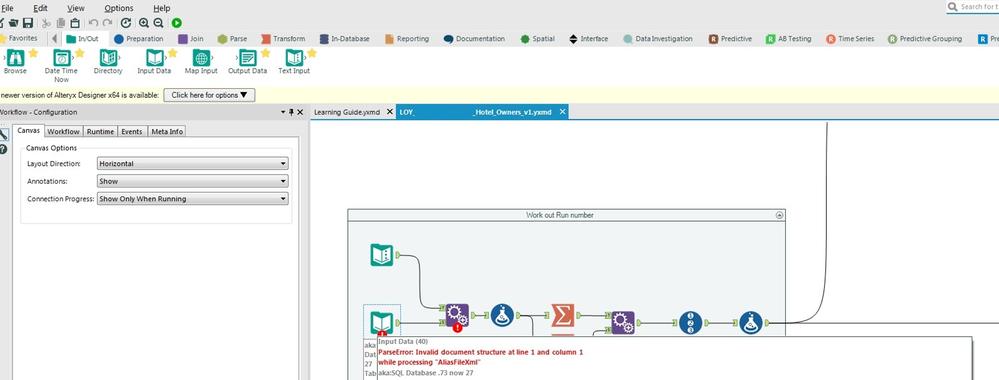This screenshot has height=380, width=999.
Task: Toggle favorite star on Date Time Now
Action: tap(80, 53)
